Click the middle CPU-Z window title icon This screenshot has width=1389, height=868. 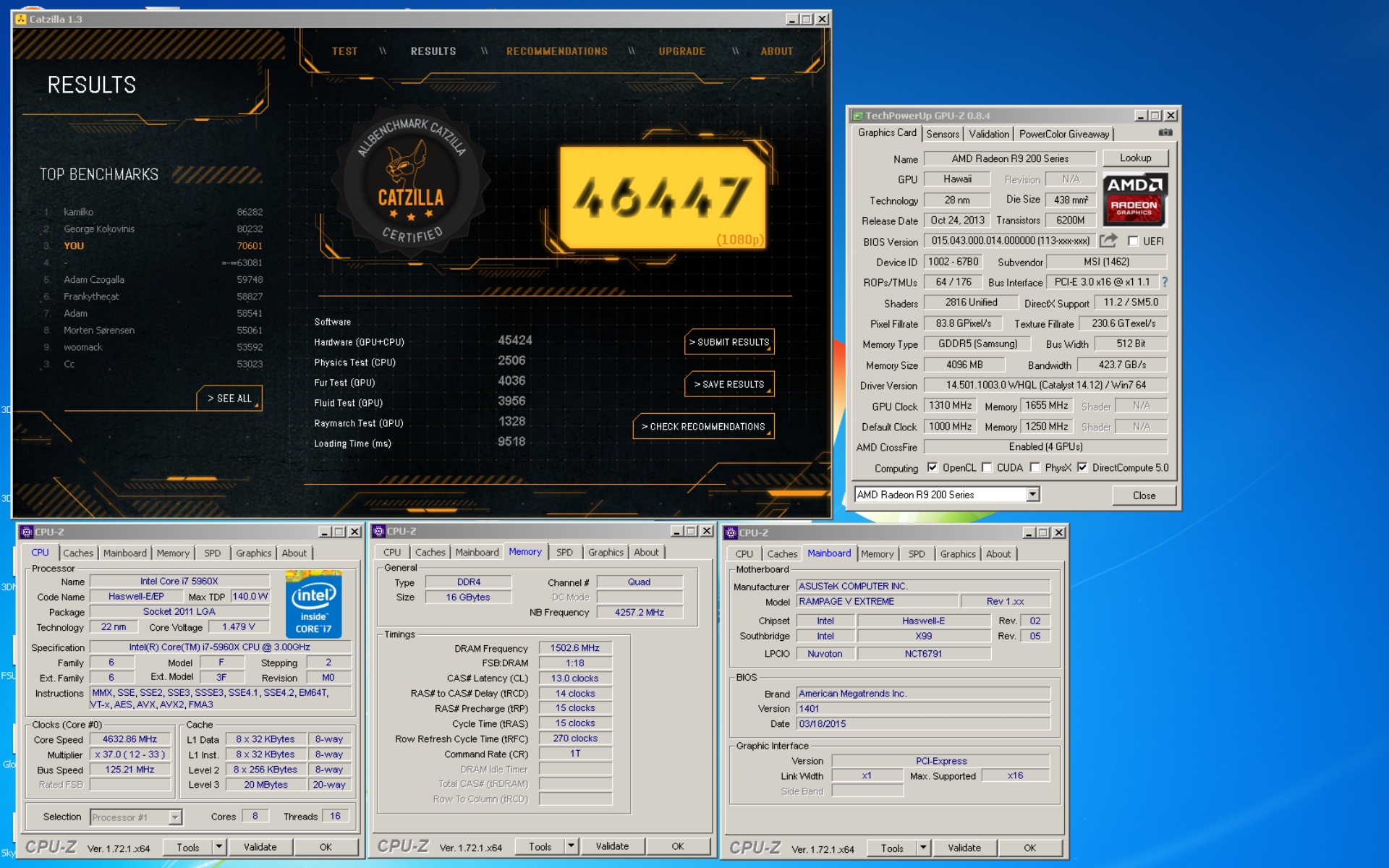(378, 531)
